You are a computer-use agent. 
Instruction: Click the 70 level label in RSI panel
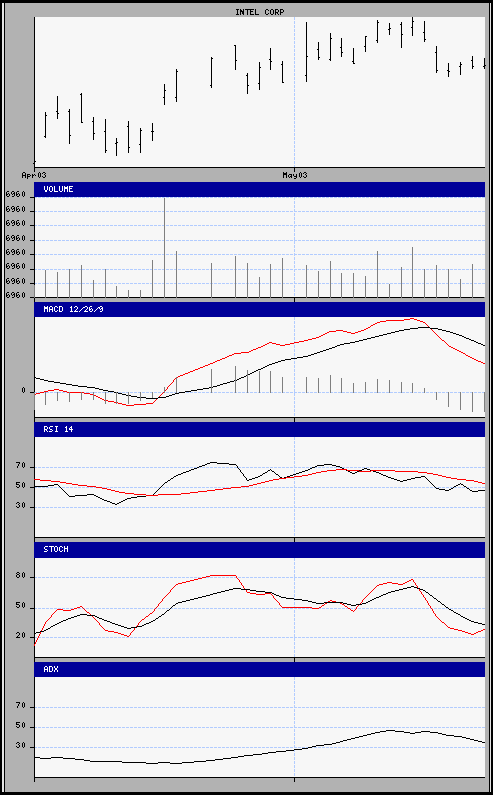(x=21, y=466)
